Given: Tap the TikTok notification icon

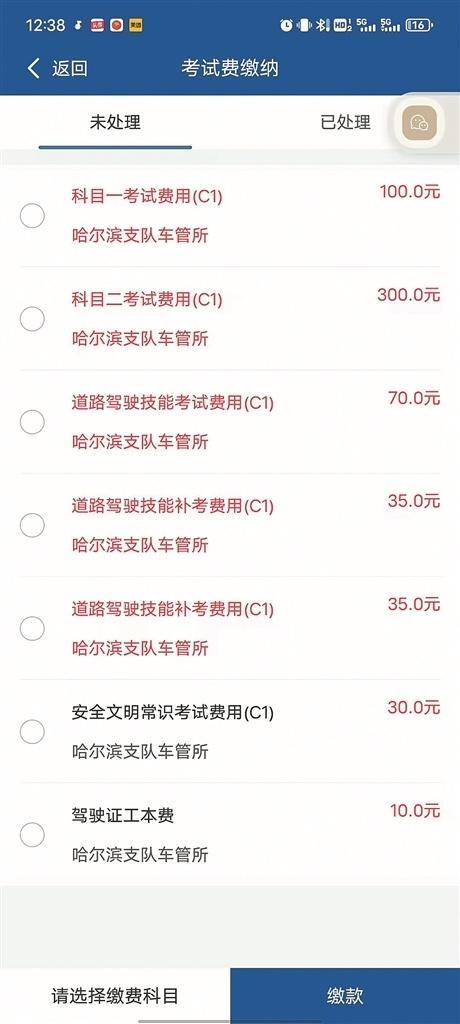Looking at the screenshot, I should tap(78, 26).
